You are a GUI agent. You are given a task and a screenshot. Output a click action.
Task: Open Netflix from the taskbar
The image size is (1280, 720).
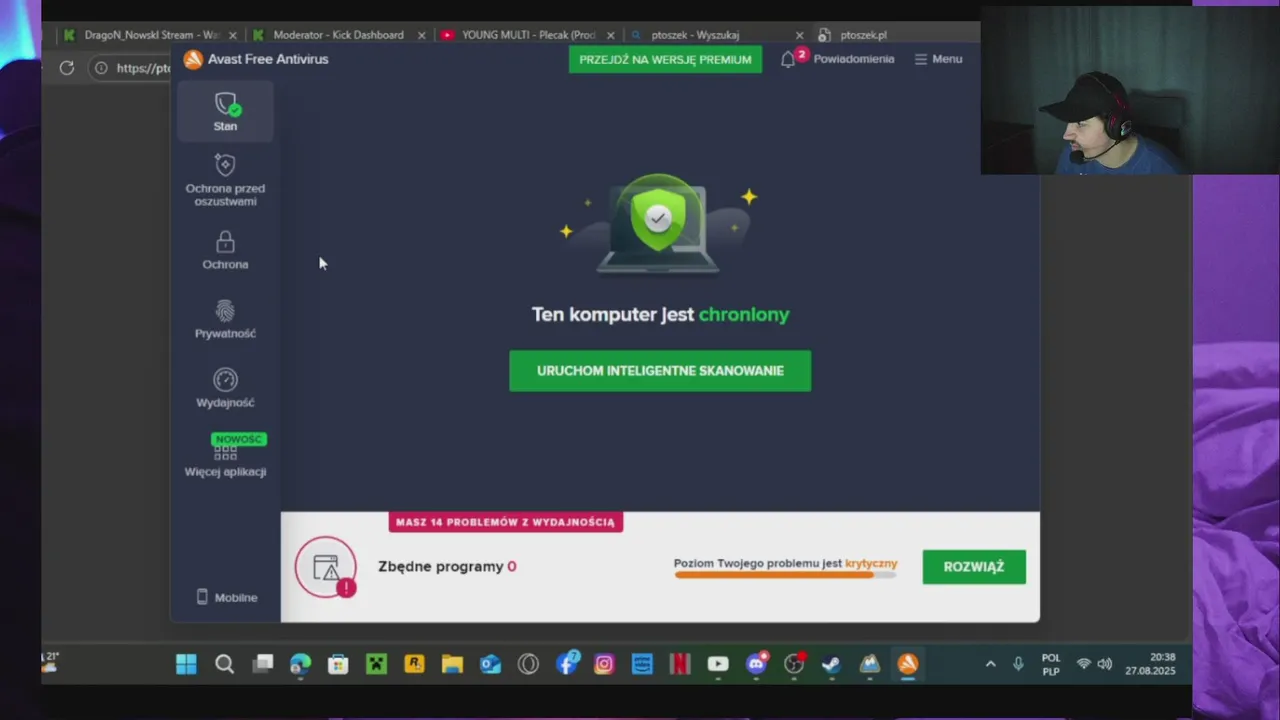(x=680, y=664)
